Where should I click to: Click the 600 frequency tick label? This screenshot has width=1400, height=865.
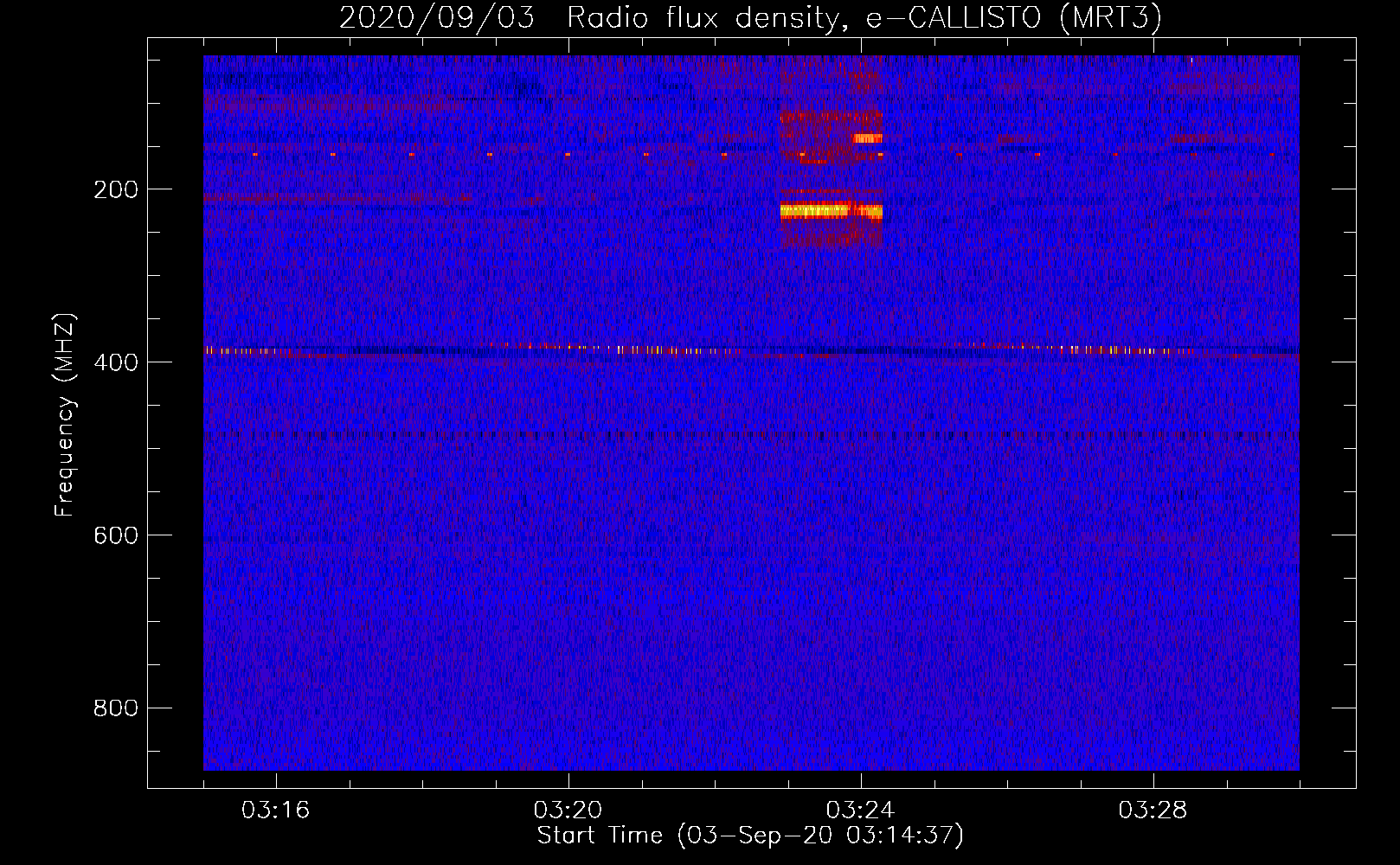click(x=116, y=535)
